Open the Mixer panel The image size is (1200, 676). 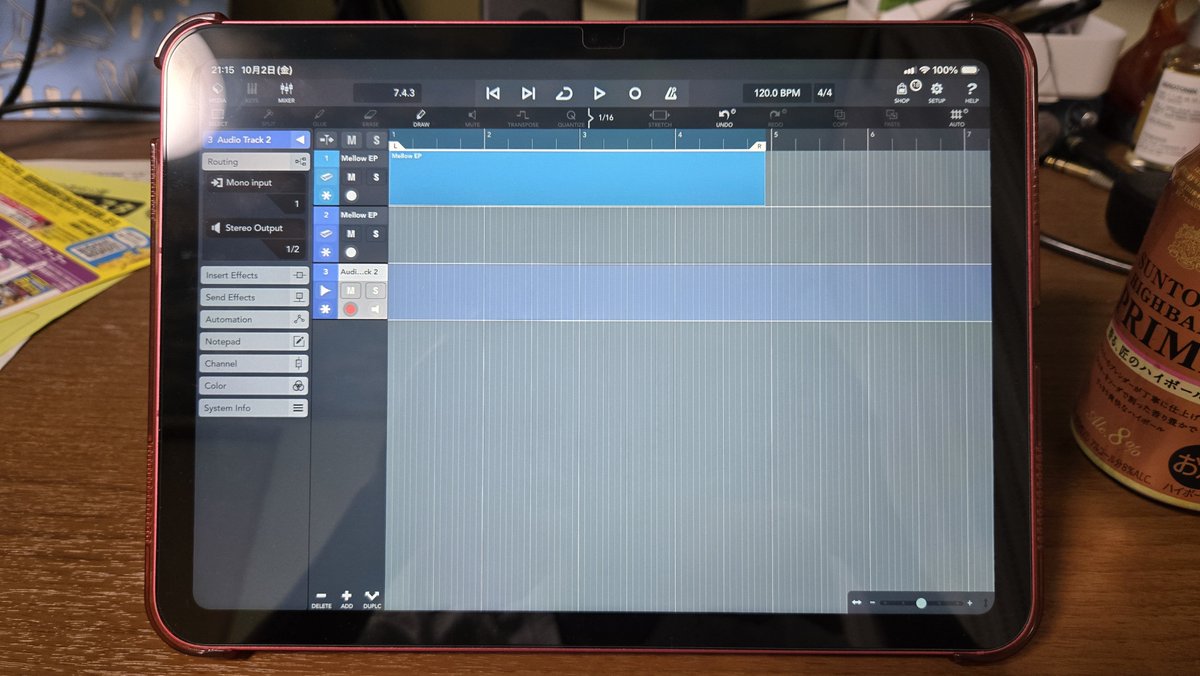(286, 93)
